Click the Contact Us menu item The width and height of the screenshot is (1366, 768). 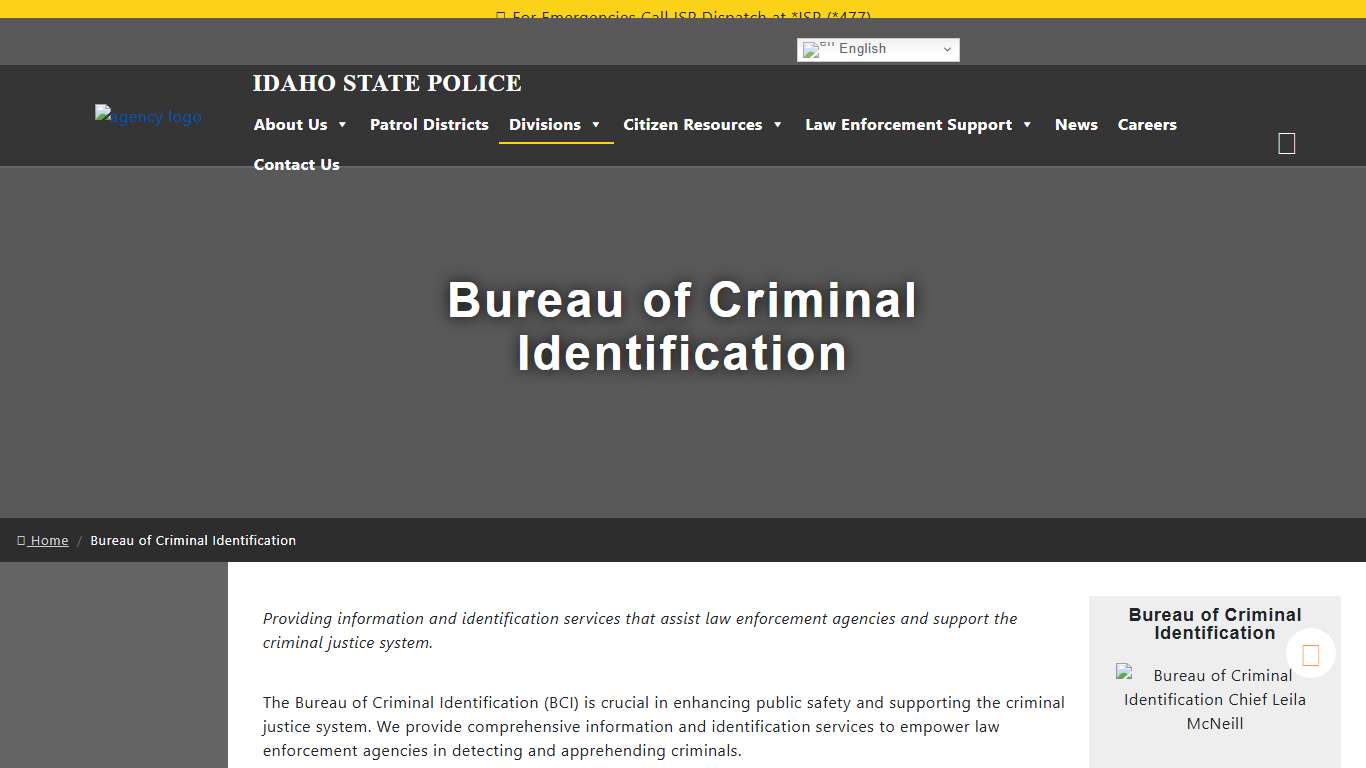click(x=296, y=164)
